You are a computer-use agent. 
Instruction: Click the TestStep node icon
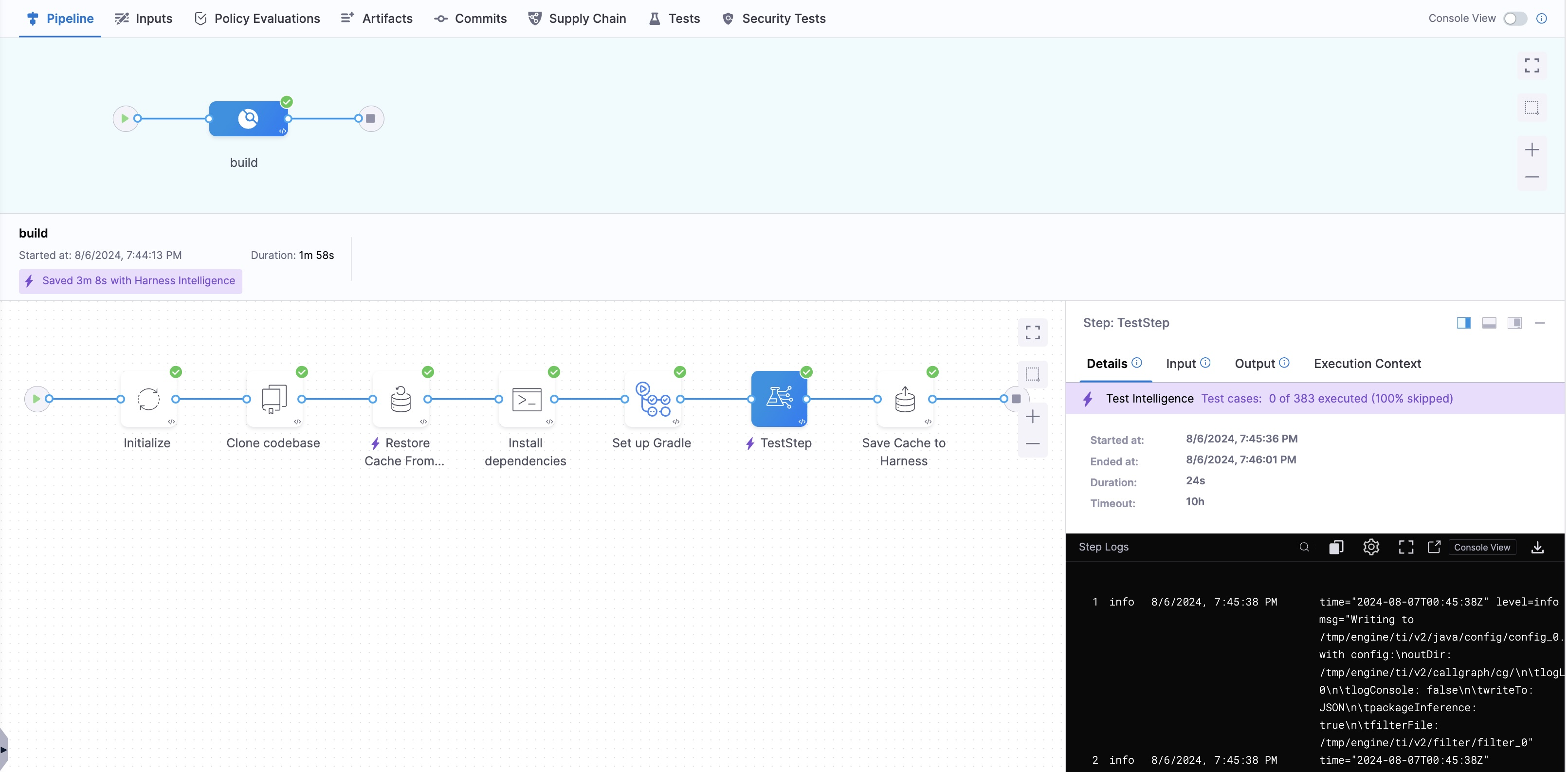[779, 399]
